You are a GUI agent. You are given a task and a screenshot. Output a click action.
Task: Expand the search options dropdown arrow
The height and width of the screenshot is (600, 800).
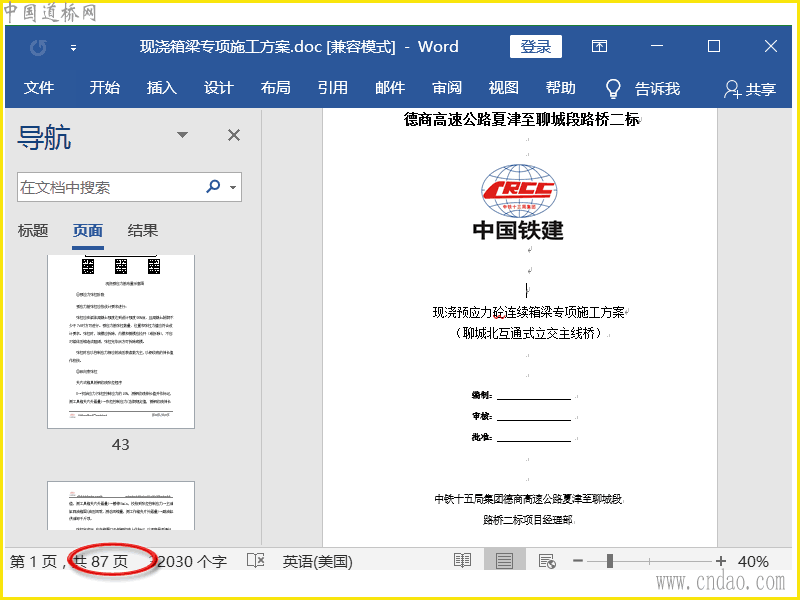click(x=233, y=187)
